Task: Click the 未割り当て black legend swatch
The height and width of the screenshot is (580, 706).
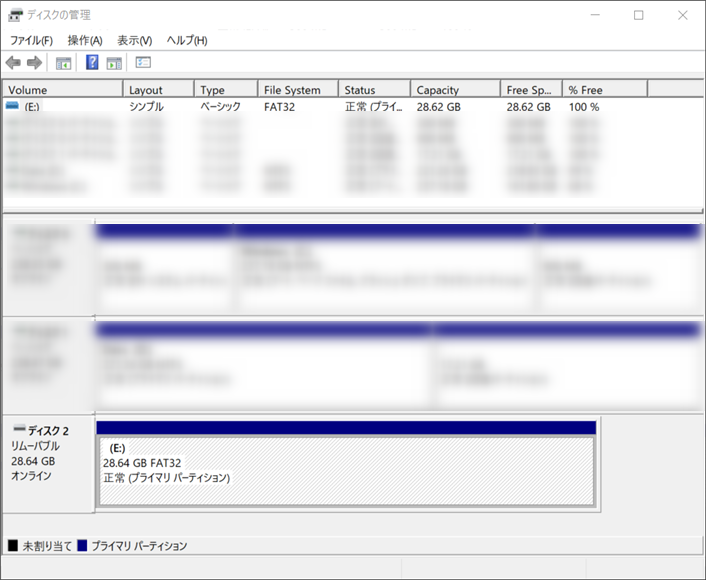Action: pos(13,546)
